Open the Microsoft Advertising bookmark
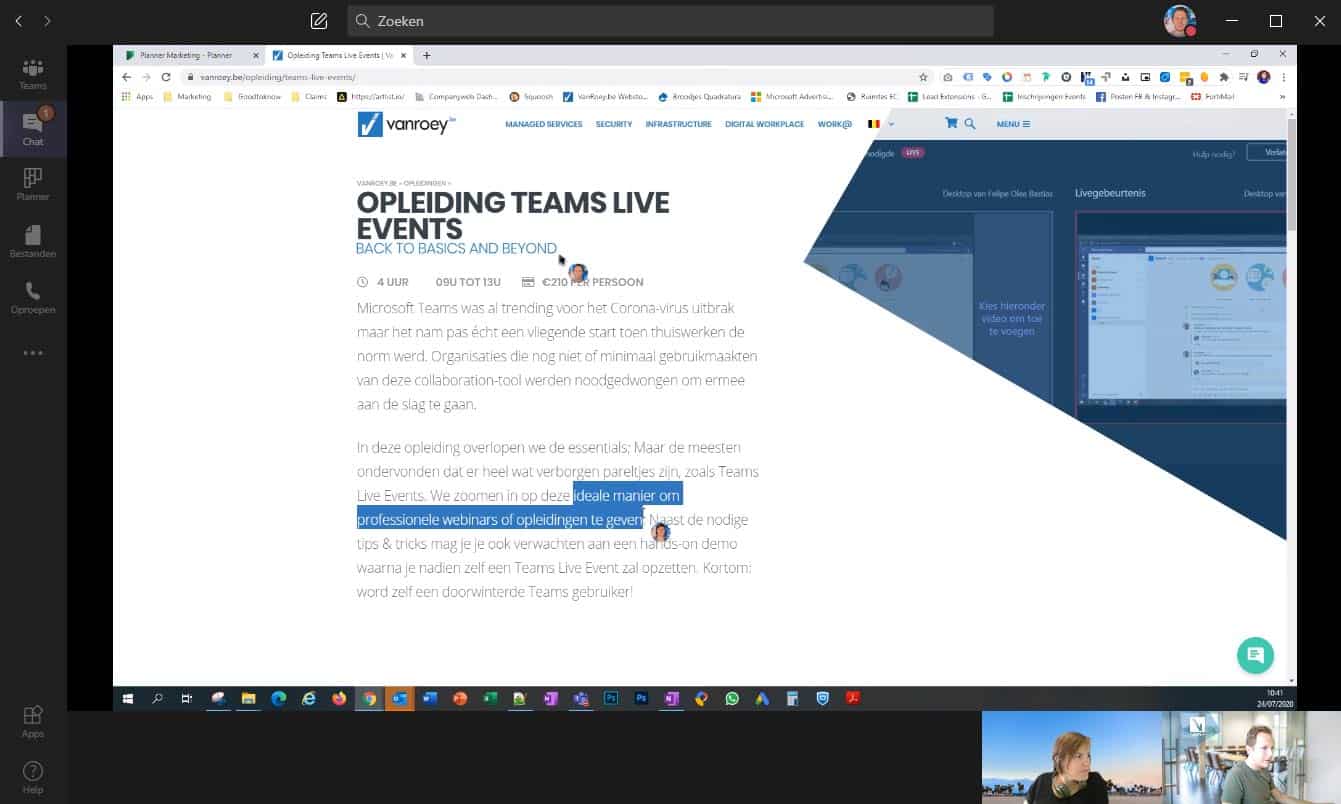This screenshot has width=1341, height=804. tap(793, 97)
